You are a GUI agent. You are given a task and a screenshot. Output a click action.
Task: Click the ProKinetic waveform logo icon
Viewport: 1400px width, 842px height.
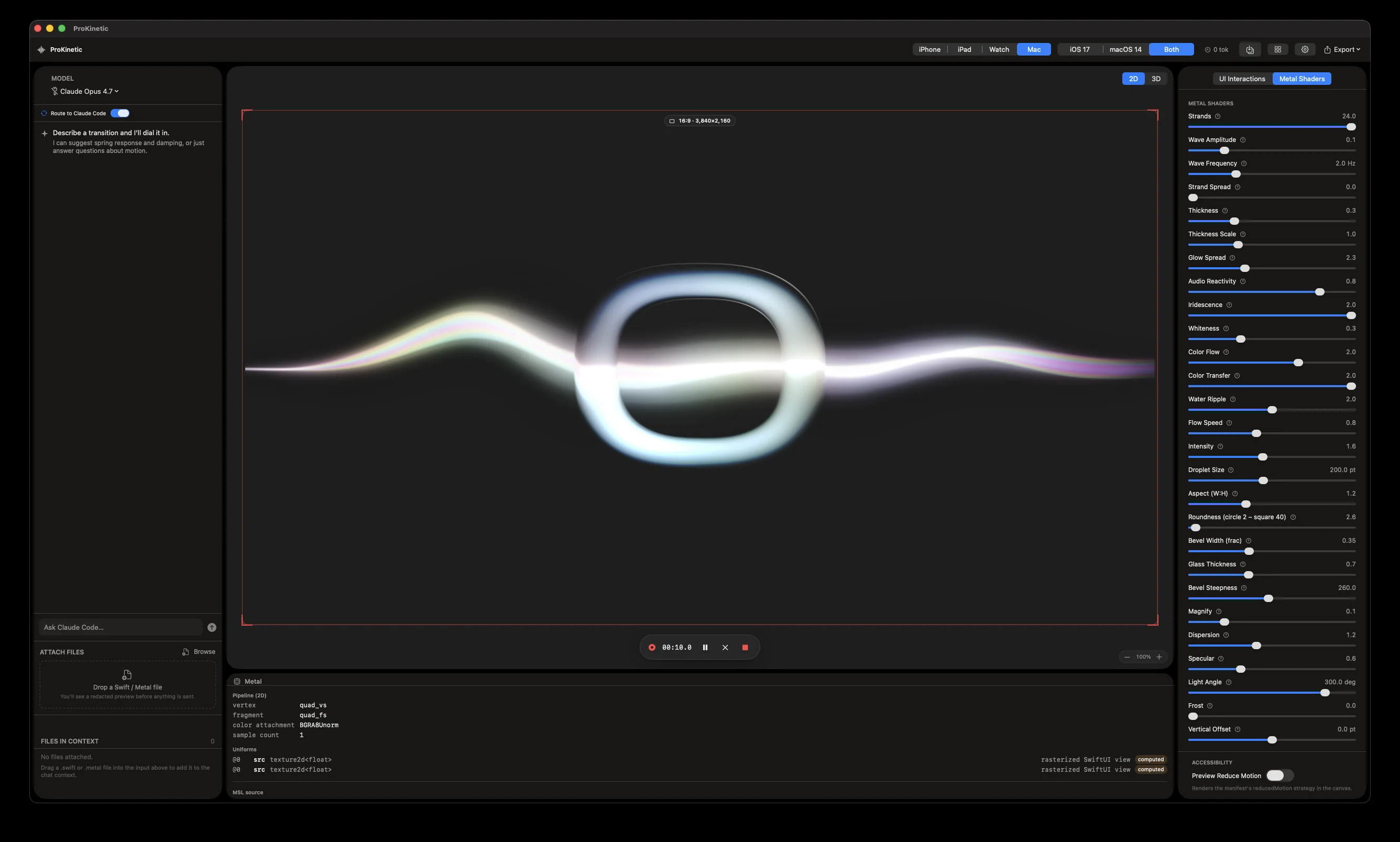[41, 49]
